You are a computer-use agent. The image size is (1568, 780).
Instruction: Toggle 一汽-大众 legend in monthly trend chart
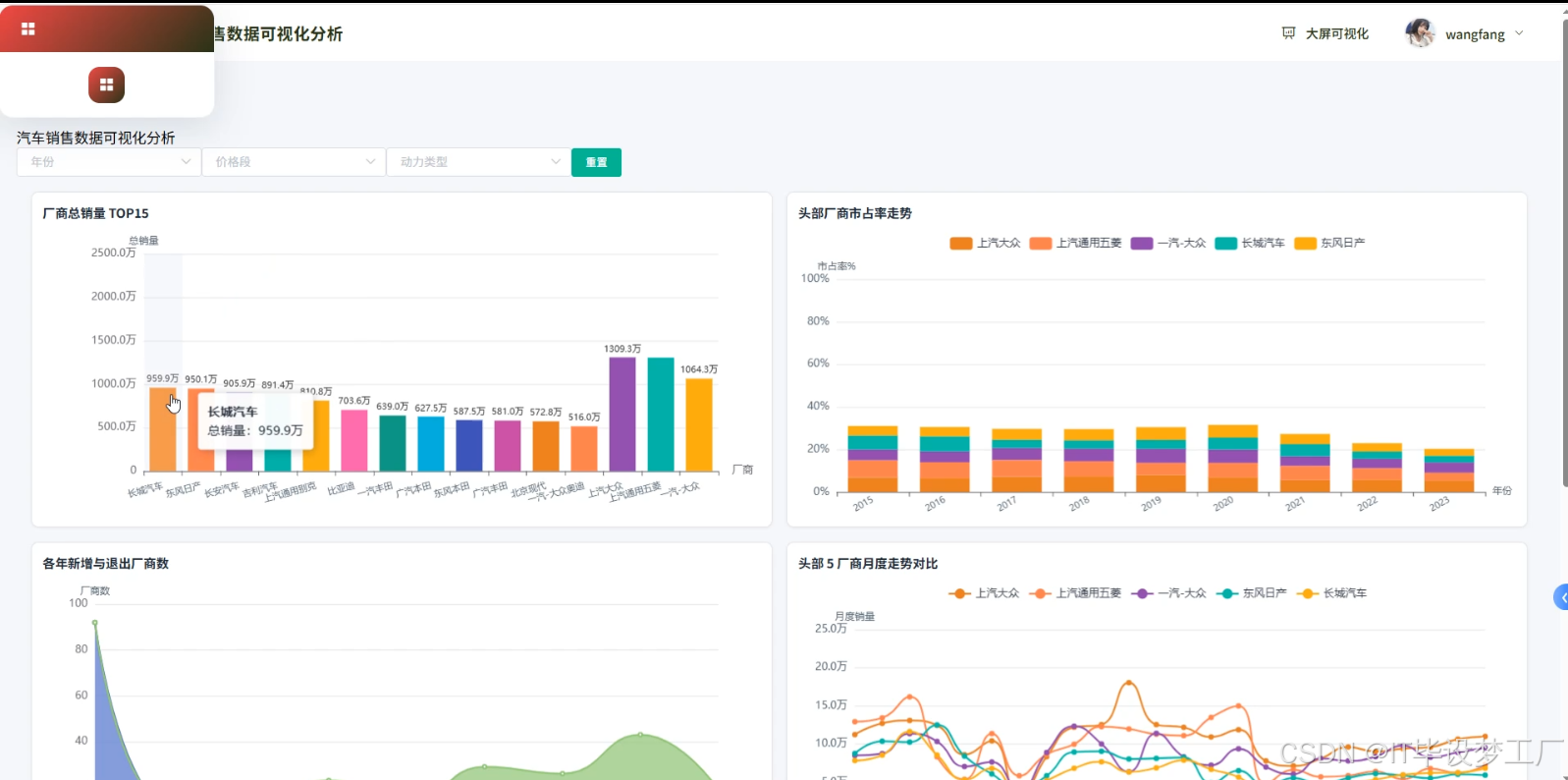(1168, 593)
